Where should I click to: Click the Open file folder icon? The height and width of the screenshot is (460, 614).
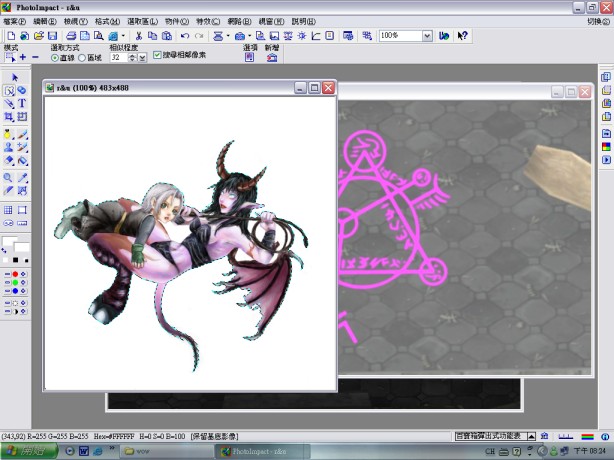38,36
